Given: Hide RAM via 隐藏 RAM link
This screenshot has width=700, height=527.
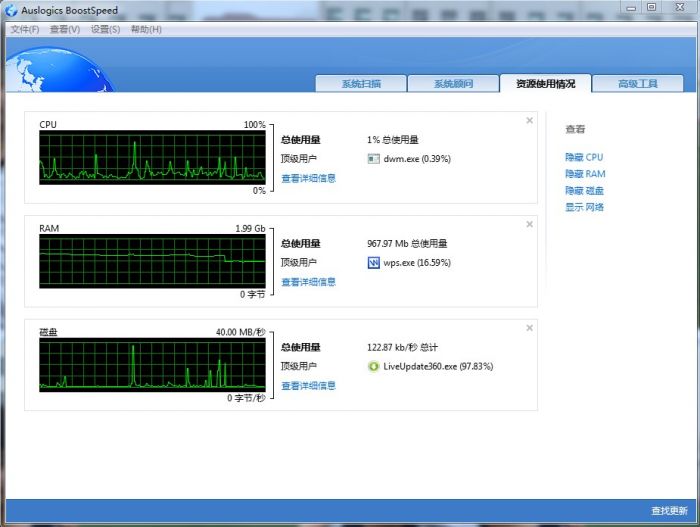Looking at the screenshot, I should coord(585,174).
